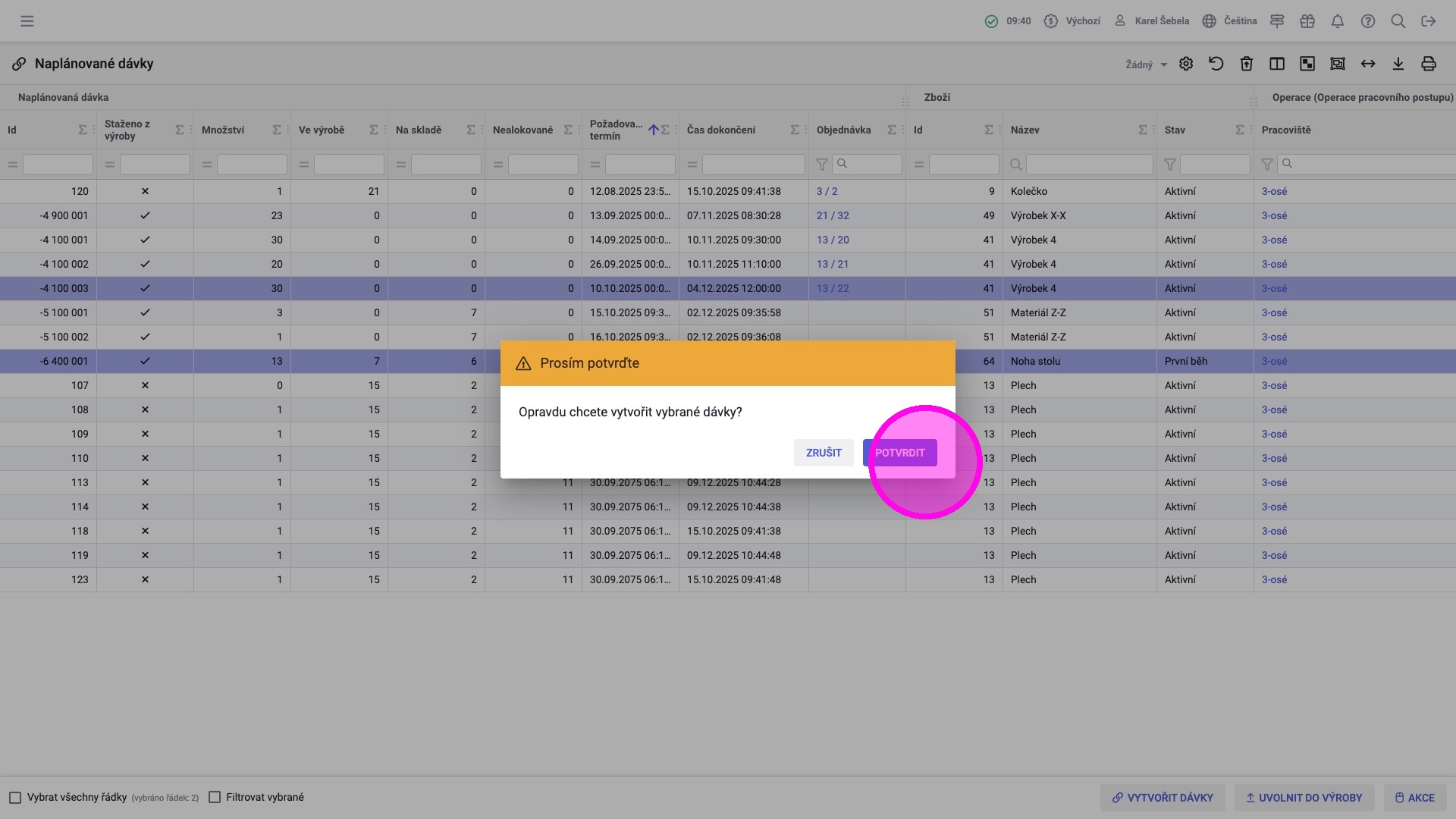The width and height of the screenshot is (1456, 819).
Task: Click the reset undo arrow icon
Action: coord(1216,64)
